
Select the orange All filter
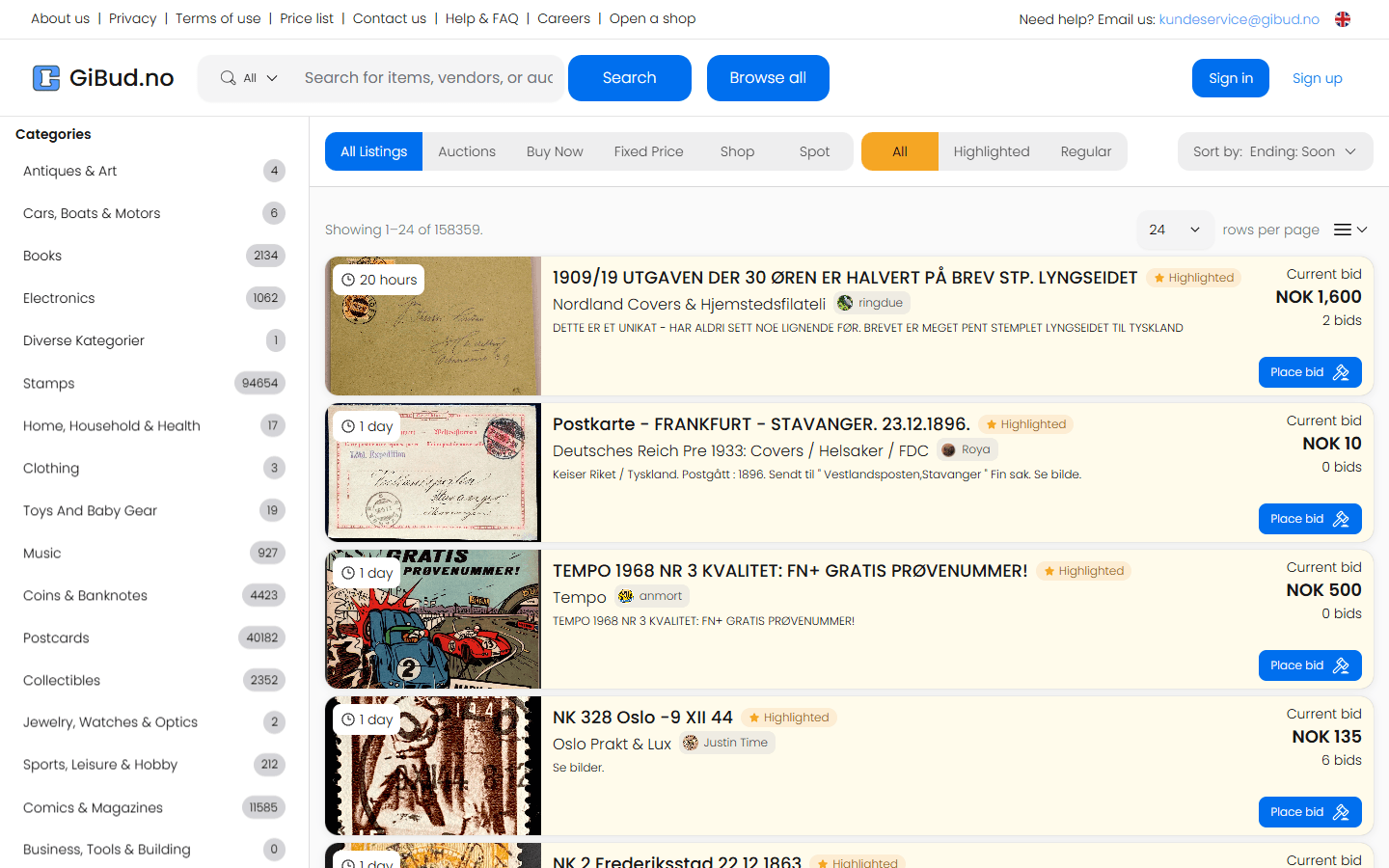coord(900,151)
